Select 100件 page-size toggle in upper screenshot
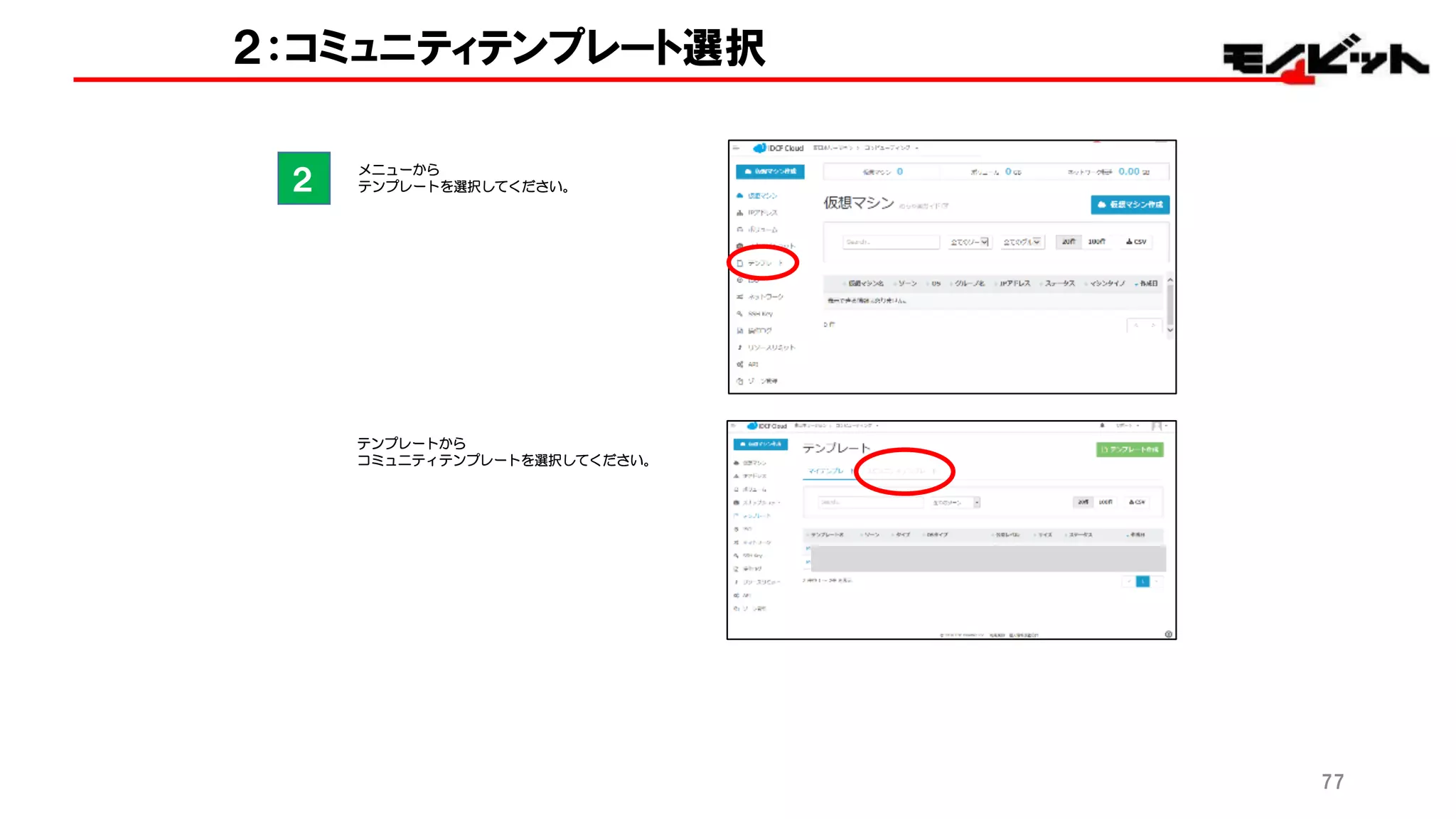 tap(1096, 242)
